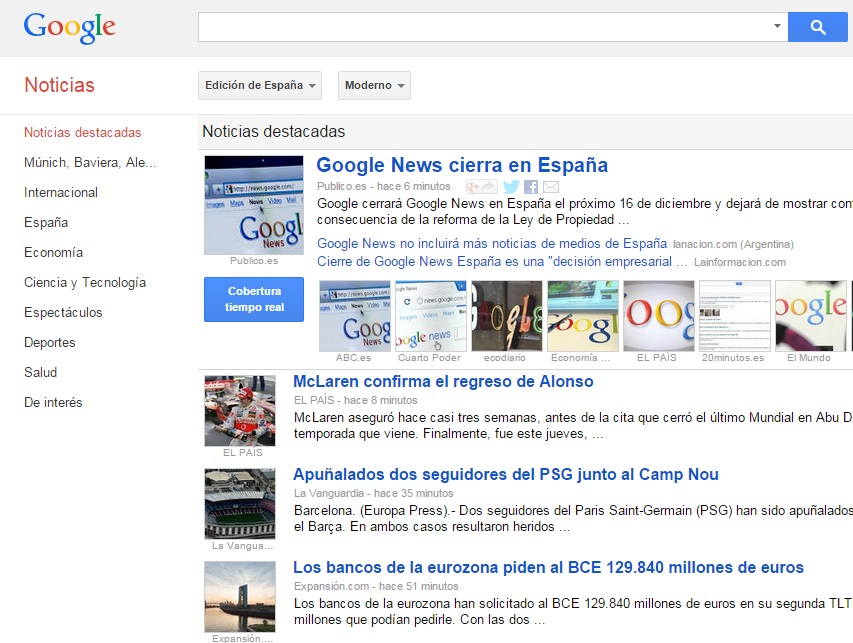Share story via Twitter bird icon
Viewport: 853px width, 643px height.
pos(511,187)
